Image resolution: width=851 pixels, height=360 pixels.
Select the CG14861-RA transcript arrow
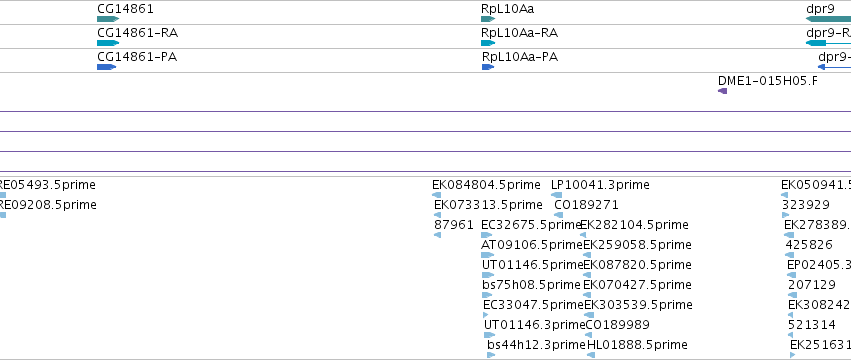107,43
